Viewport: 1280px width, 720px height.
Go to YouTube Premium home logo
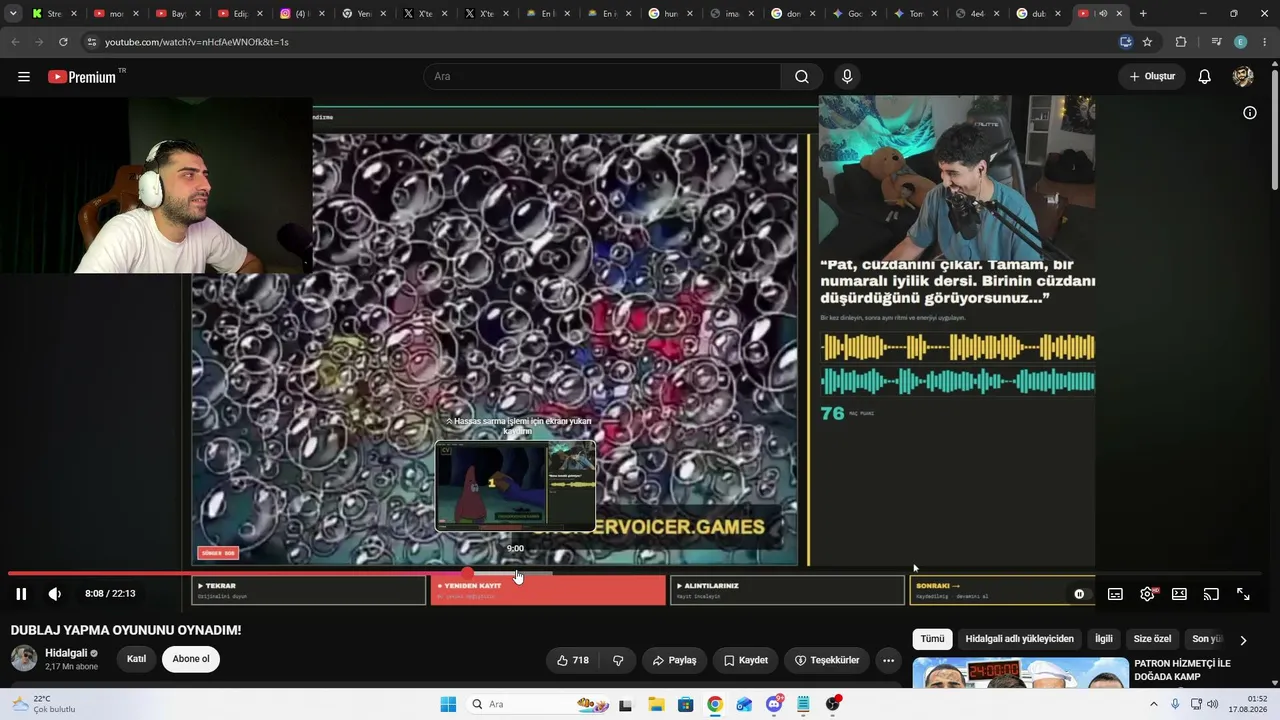coord(82,77)
